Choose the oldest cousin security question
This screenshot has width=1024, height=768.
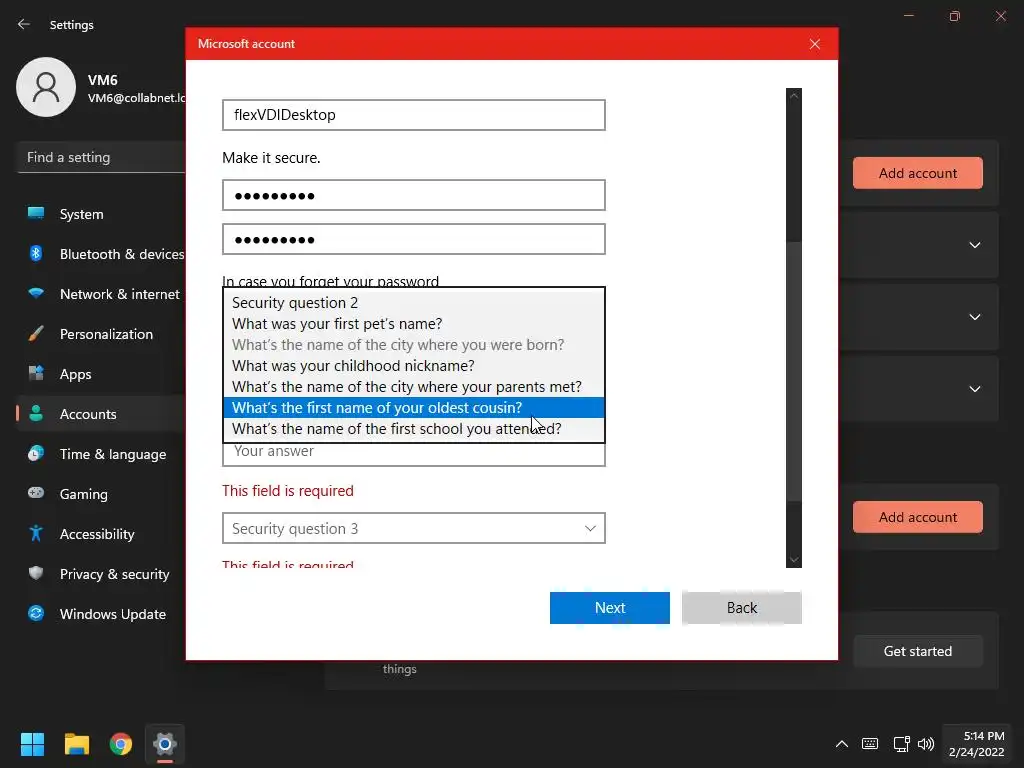click(414, 408)
